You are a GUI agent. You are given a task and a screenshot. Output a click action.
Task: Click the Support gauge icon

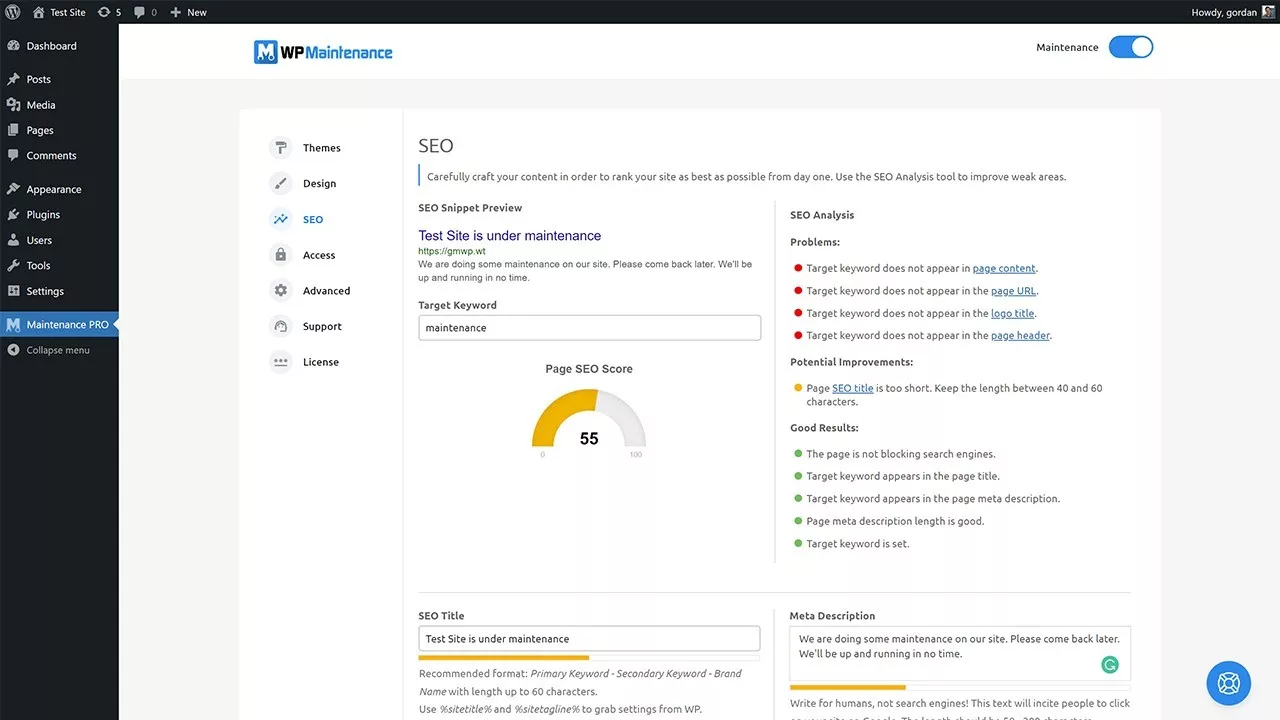281,327
